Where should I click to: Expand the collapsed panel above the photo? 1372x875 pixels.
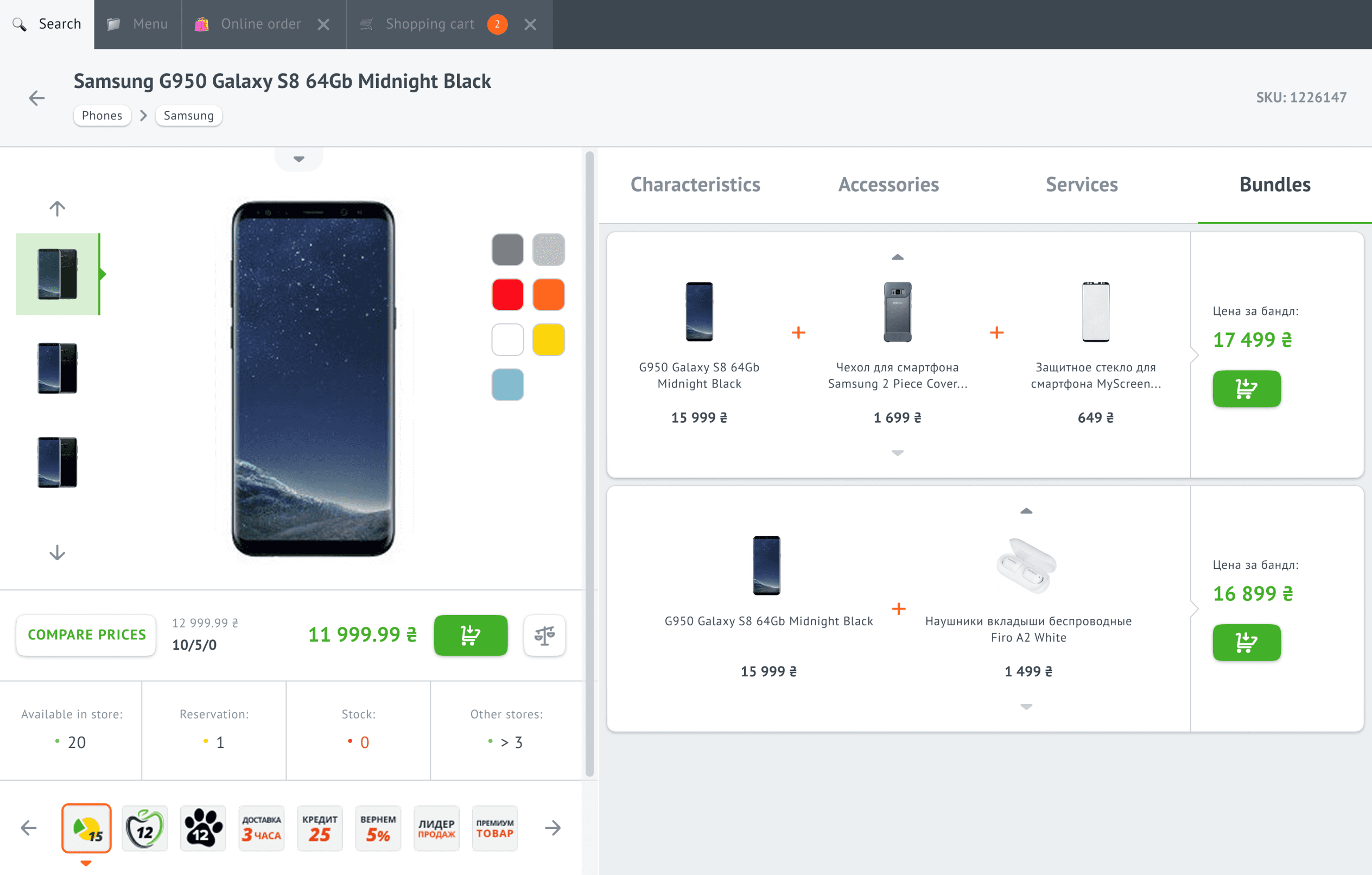(x=298, y=159)
